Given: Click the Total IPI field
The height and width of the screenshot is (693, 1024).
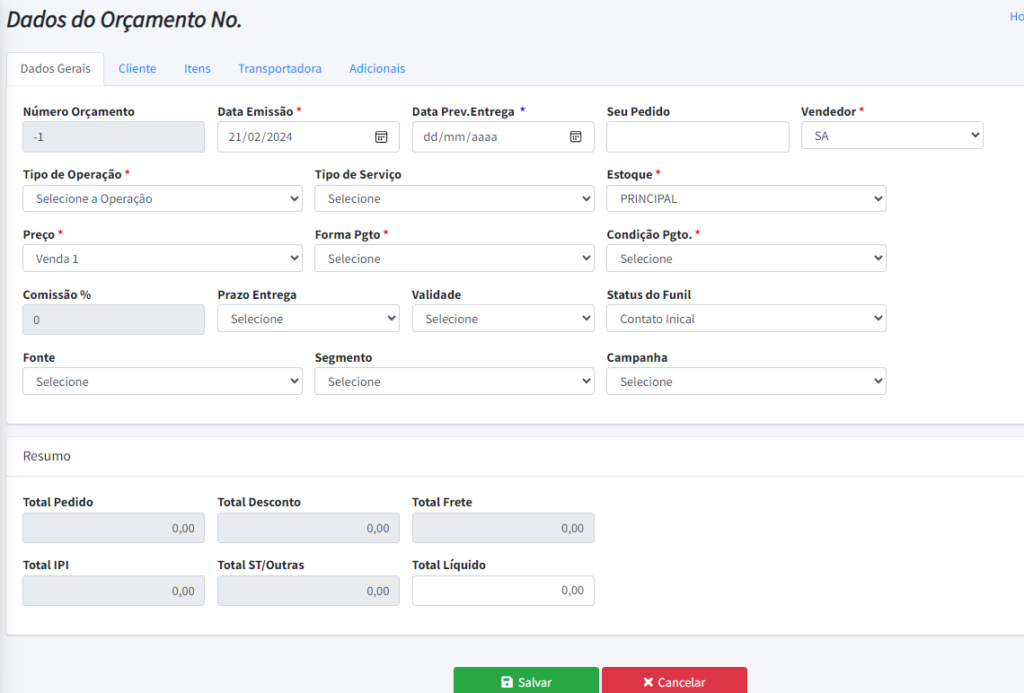Looking at the screenshot, I should click(x=114, y=590).
